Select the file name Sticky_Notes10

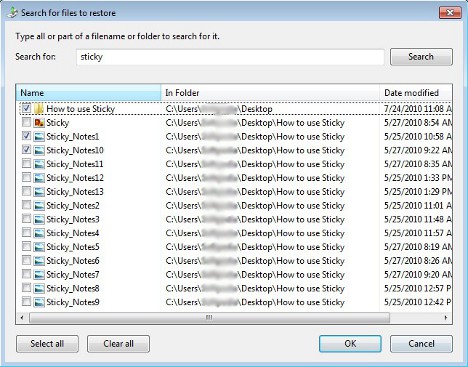pos(75,150)
